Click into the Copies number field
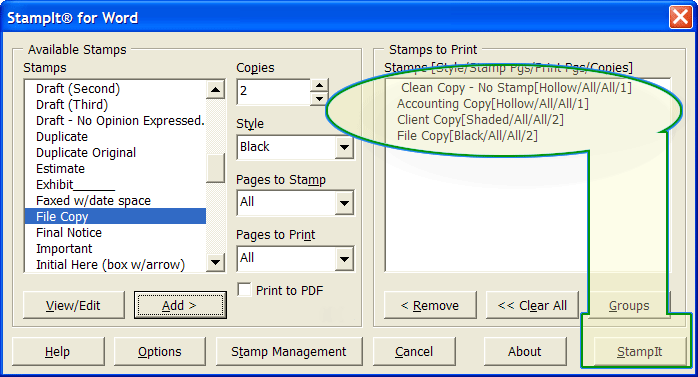 (274, 92)
